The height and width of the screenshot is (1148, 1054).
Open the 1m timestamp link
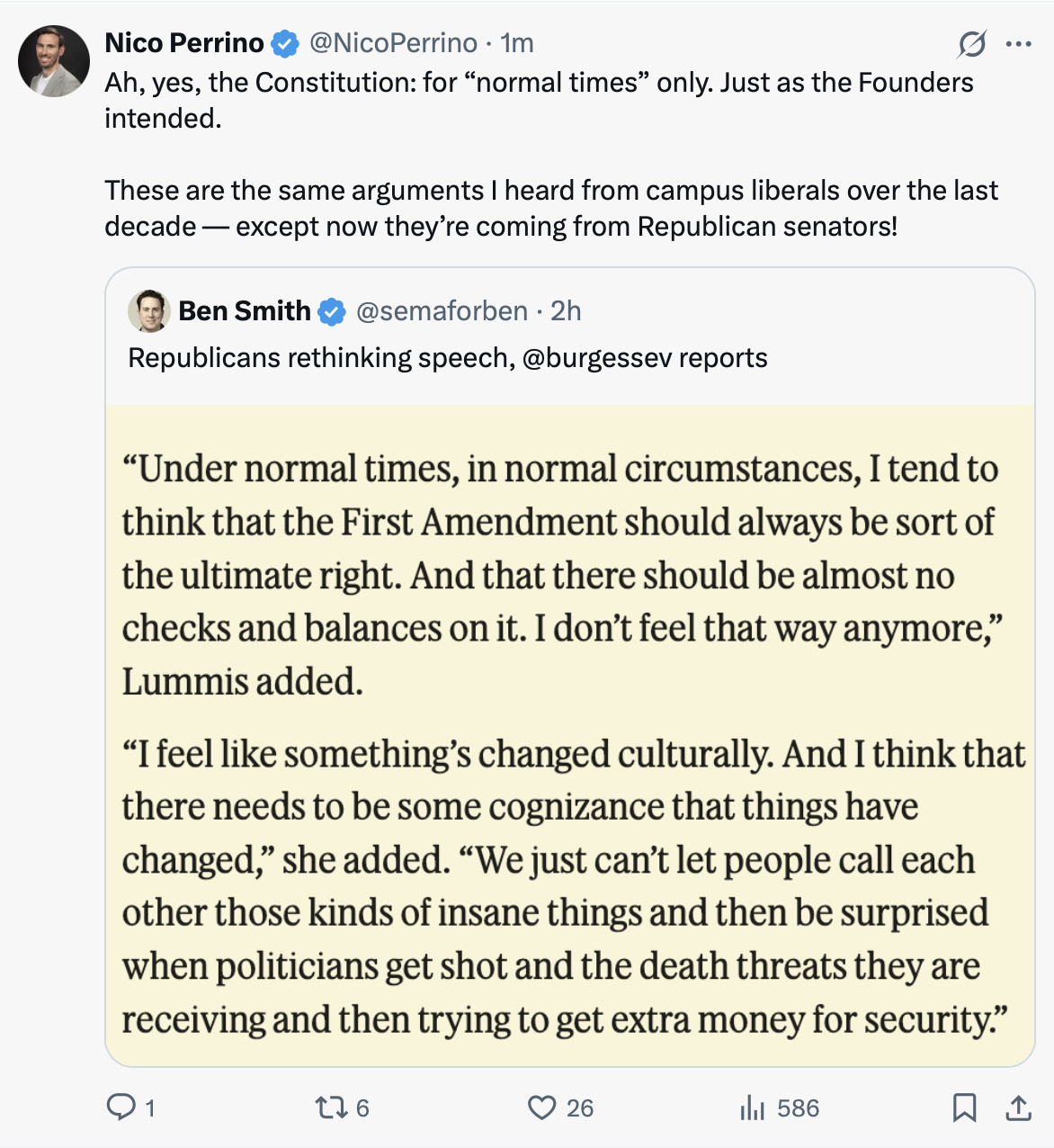click(517, 43)
